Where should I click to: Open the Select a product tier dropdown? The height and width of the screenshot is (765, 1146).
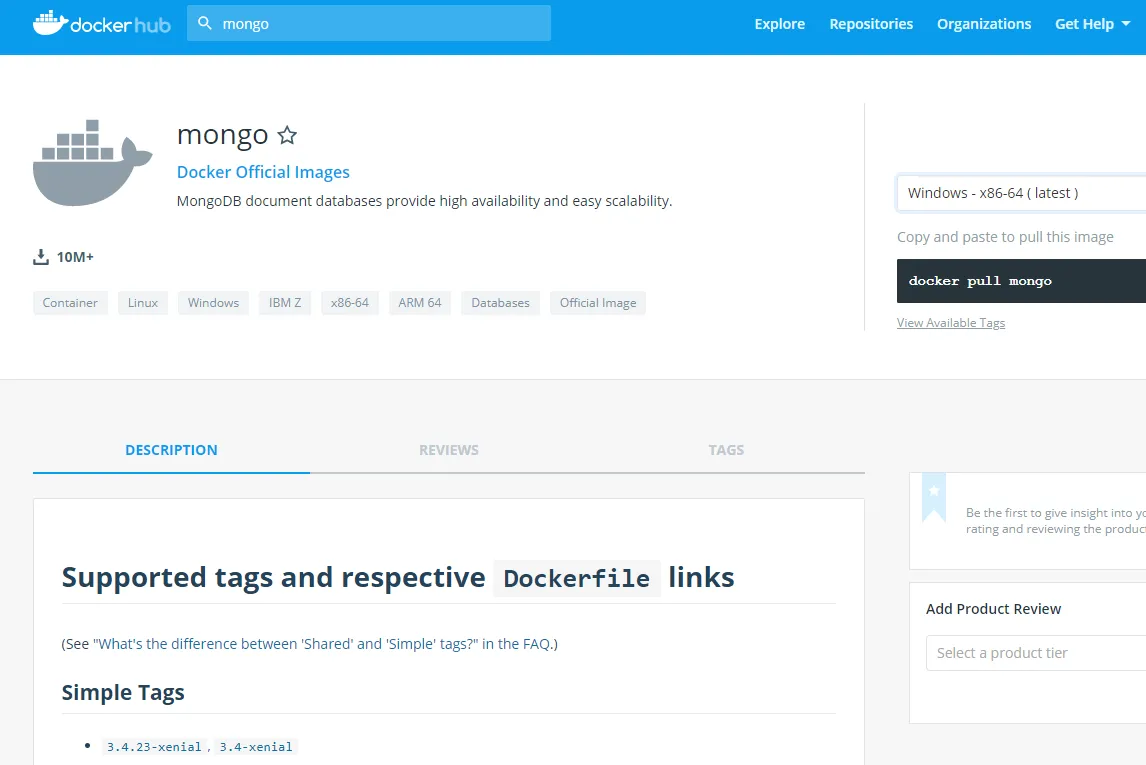point(1036,652)
